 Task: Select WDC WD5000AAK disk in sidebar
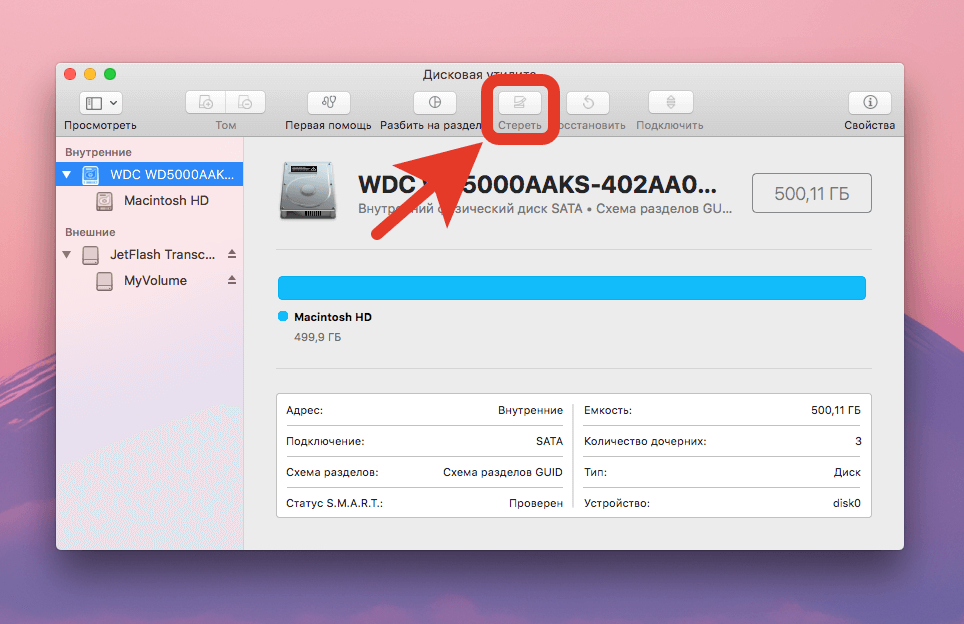pyautogui.click(x=149, y=174)
